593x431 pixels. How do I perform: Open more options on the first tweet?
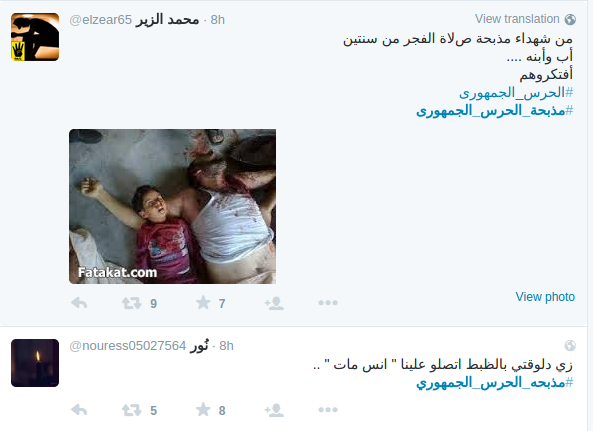coord(328,302)
